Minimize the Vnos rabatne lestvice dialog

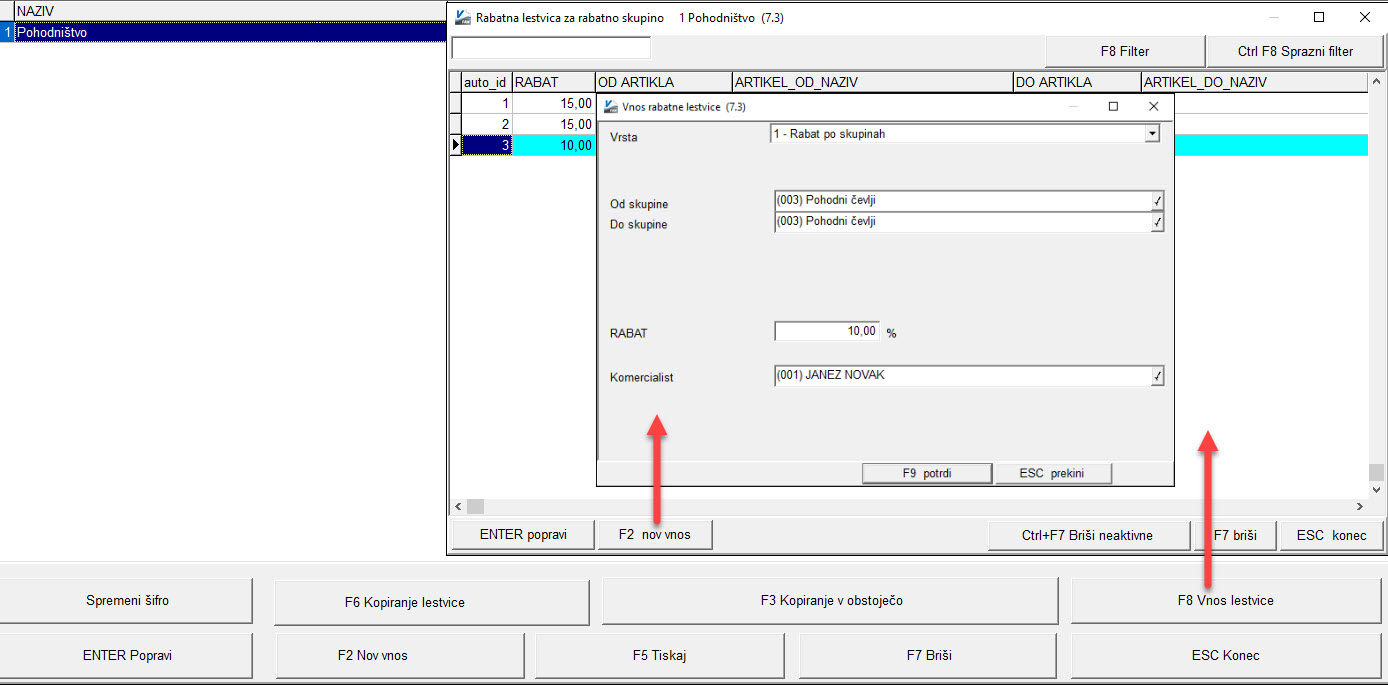(1073, 106)
